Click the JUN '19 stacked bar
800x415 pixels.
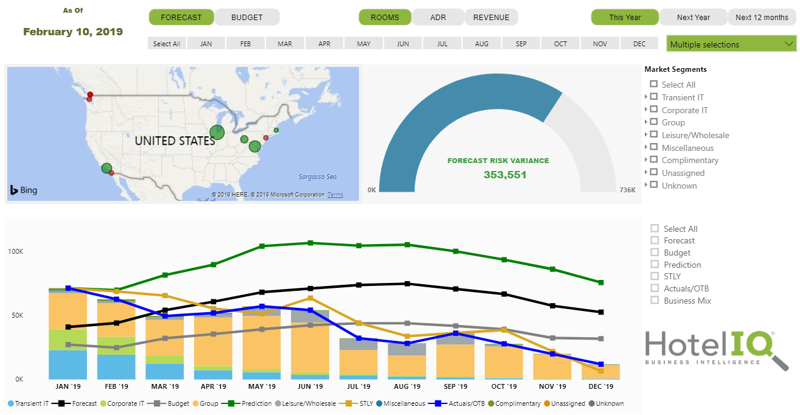(x=310, y=344)
